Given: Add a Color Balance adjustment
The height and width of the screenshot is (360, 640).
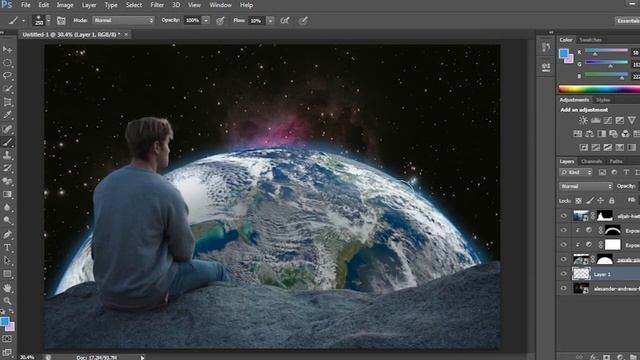Looking at the screenshot, I should [x=589, y=133].
